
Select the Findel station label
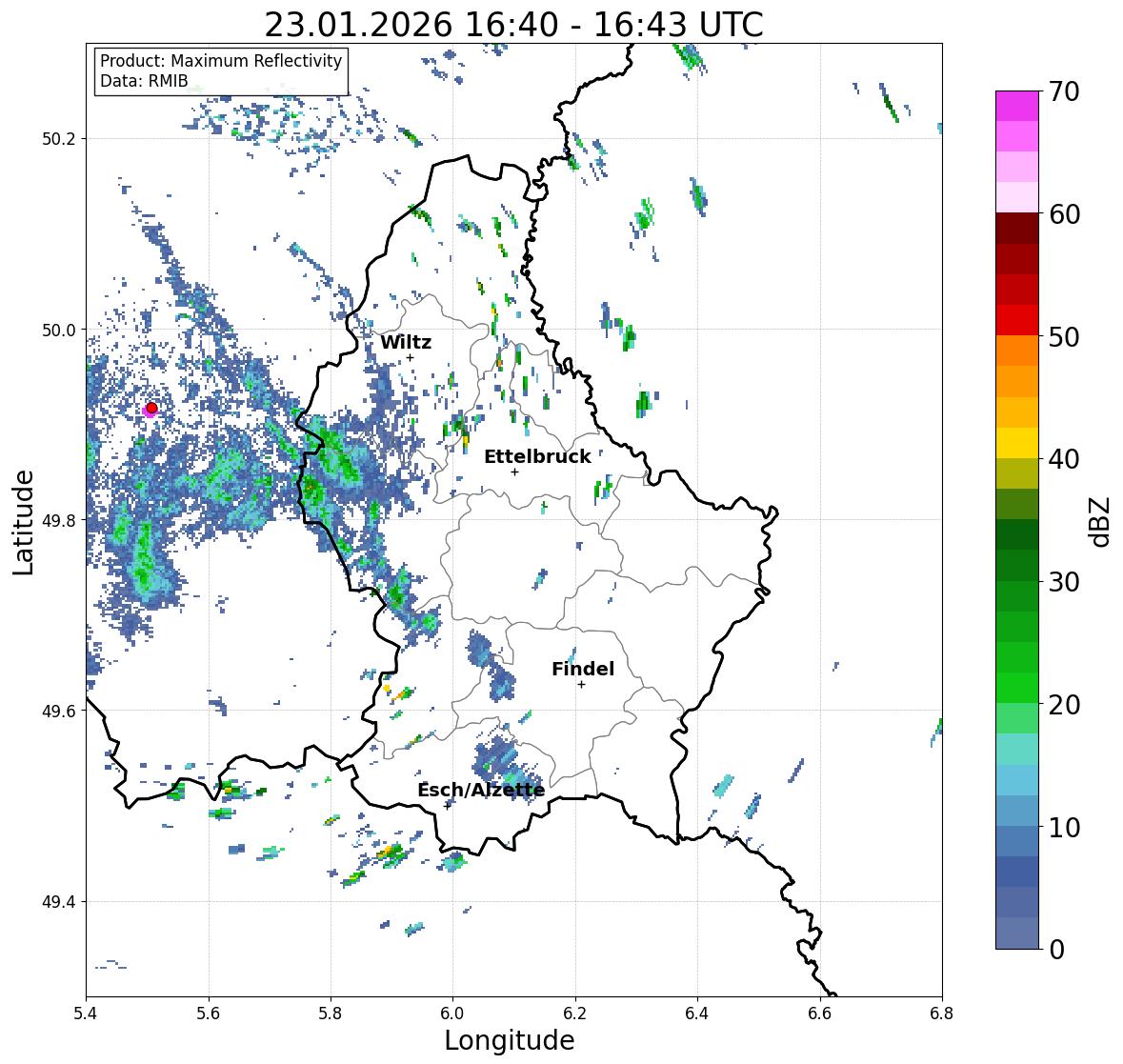click(x=583, y=669)
